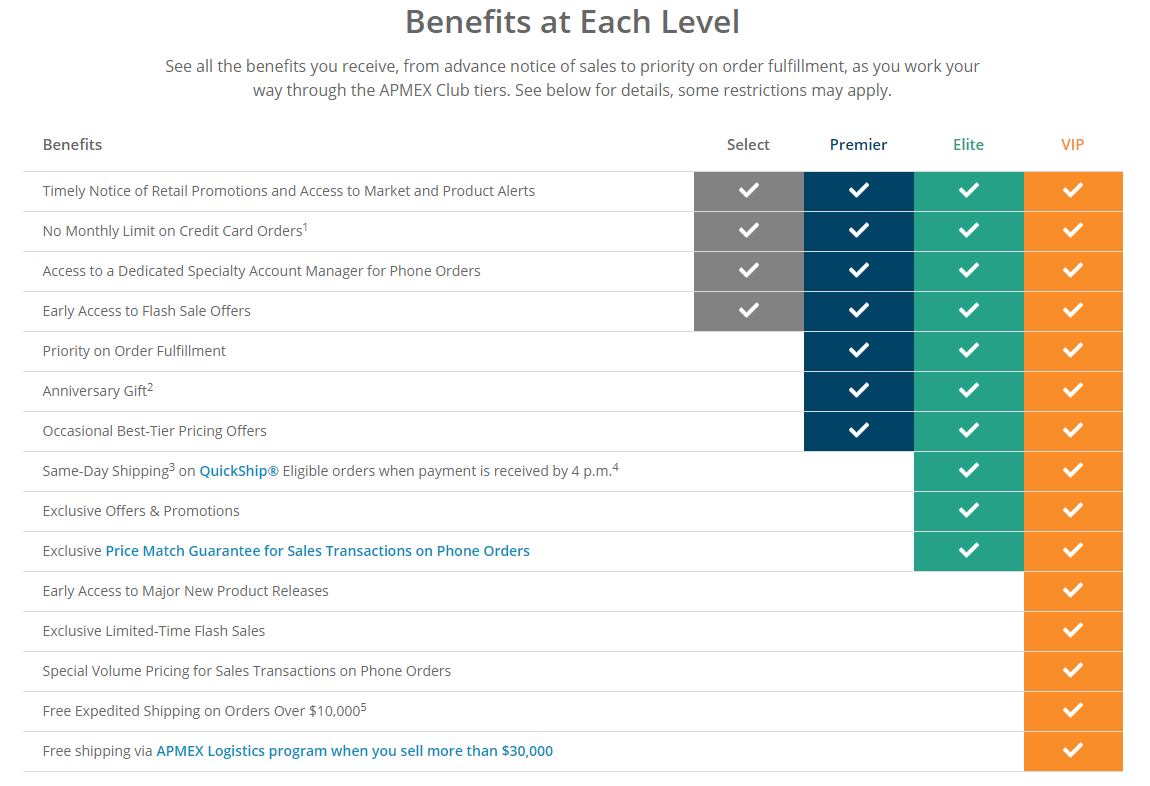Click the Early Access to Major New Product Releases row
Viewport: 1150px width, 786px height.
(x=573, y=592)
